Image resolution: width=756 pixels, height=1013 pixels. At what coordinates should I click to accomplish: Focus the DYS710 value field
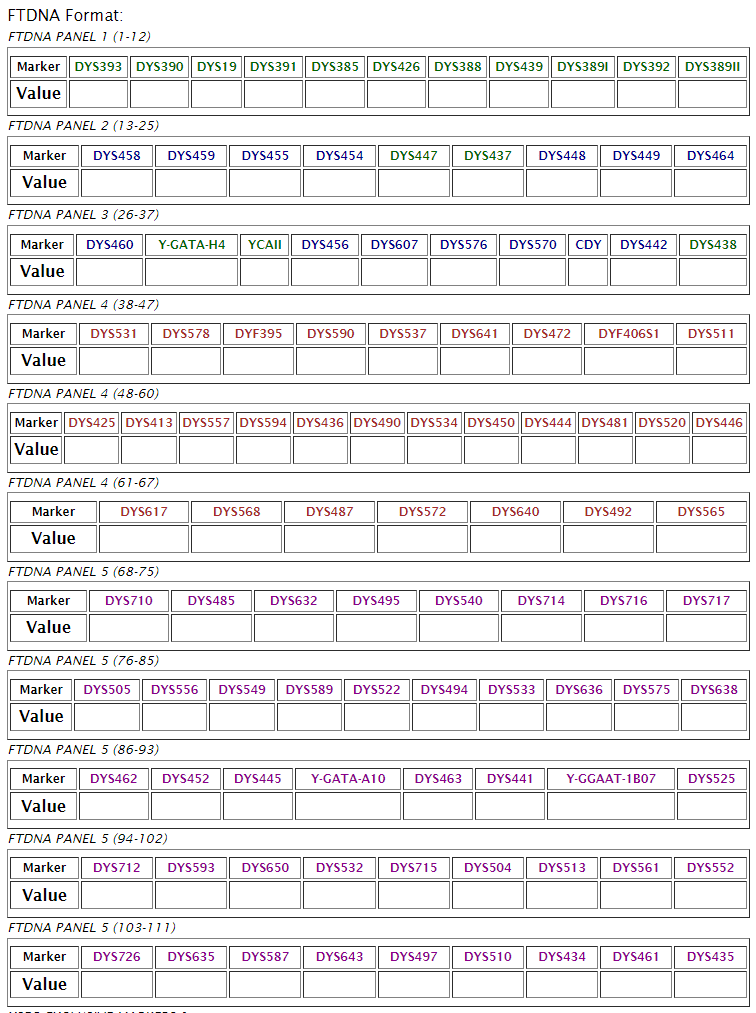(x=129, y=628)
